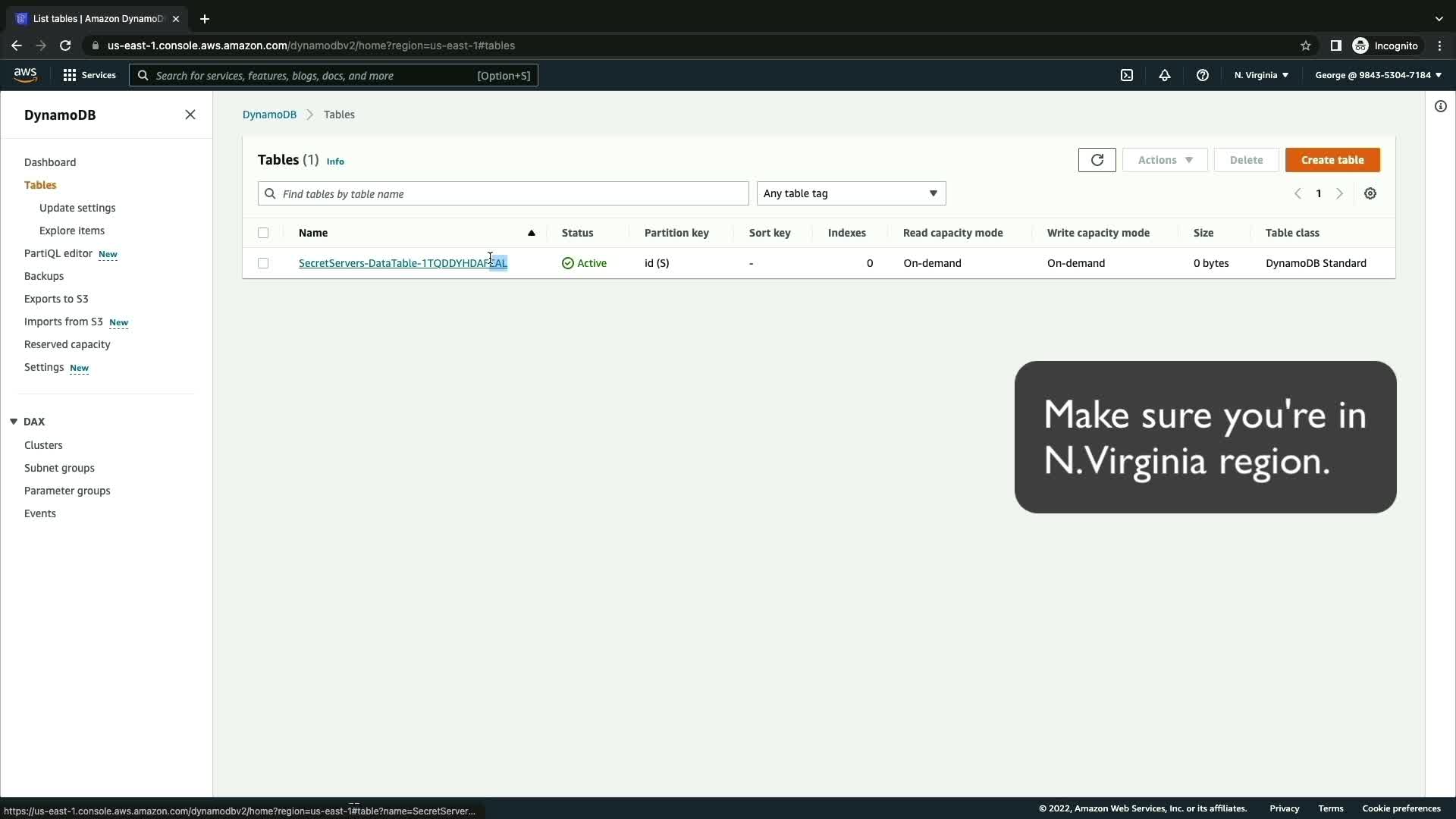Open the George account menu dropdown
The image size is (1456, 819).
1378,75
